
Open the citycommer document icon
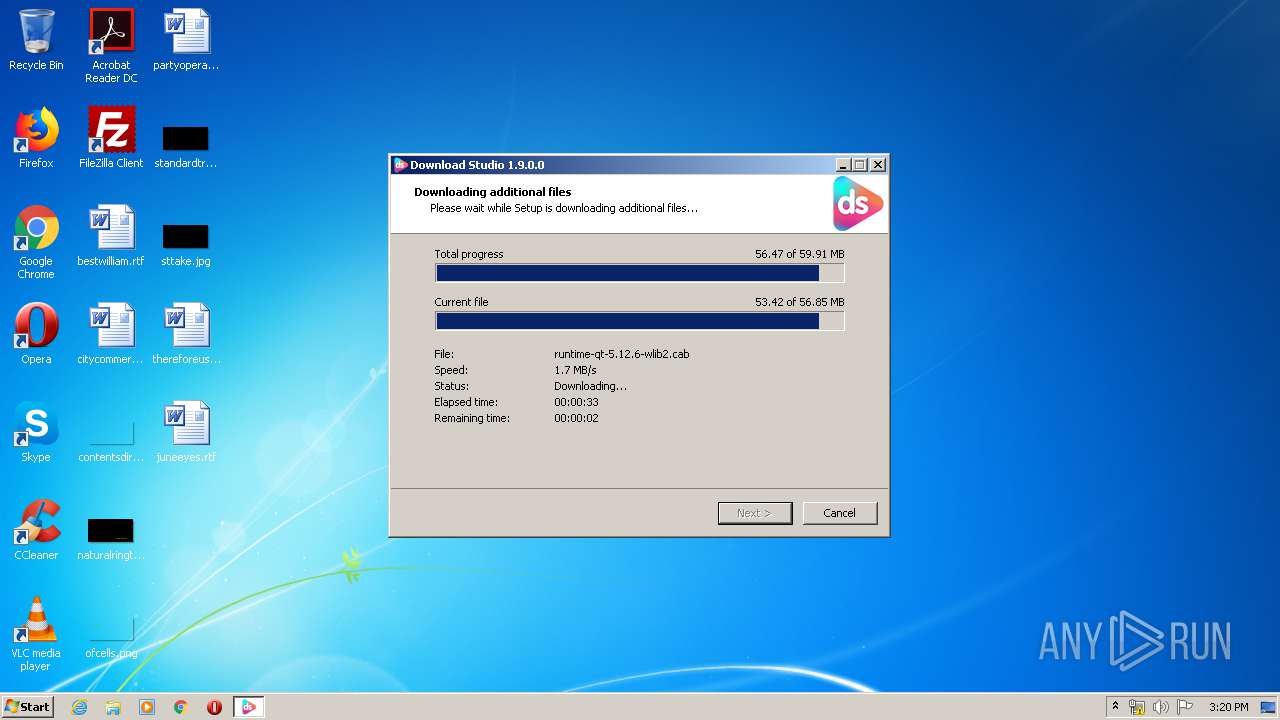click(111, 334)
